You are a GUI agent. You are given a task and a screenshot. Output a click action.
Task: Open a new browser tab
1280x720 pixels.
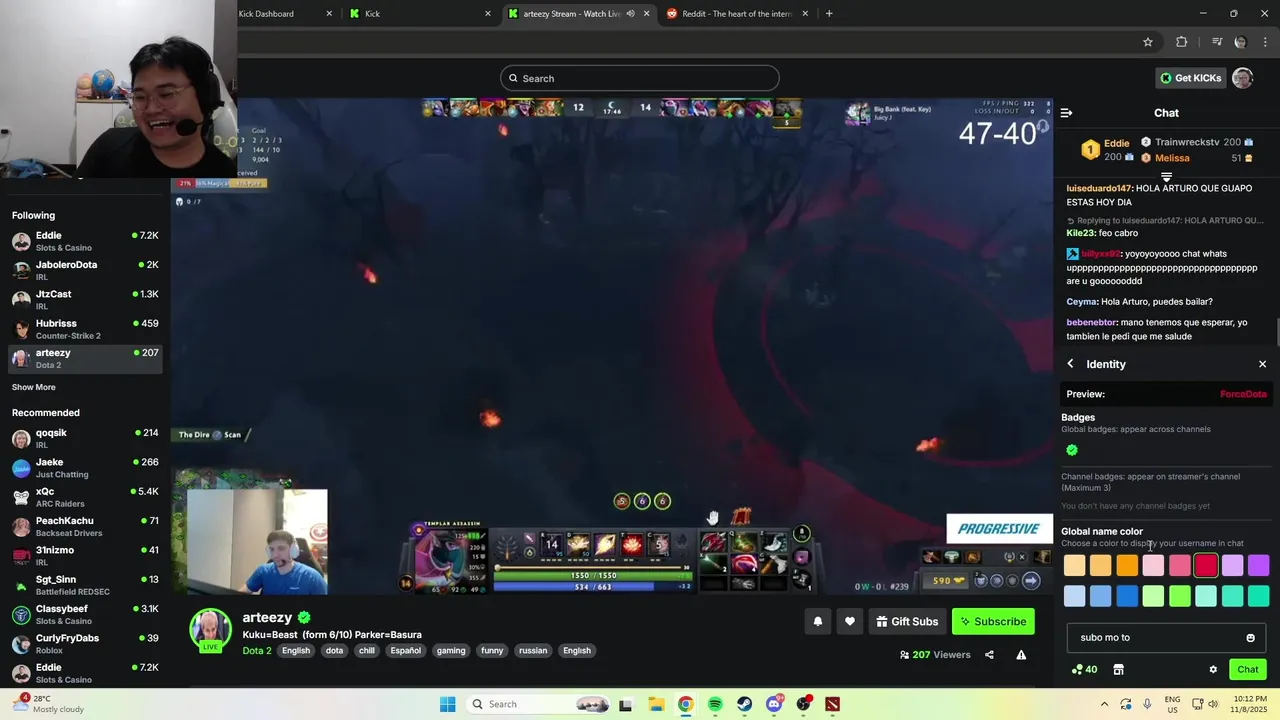[x=829, y=14]
